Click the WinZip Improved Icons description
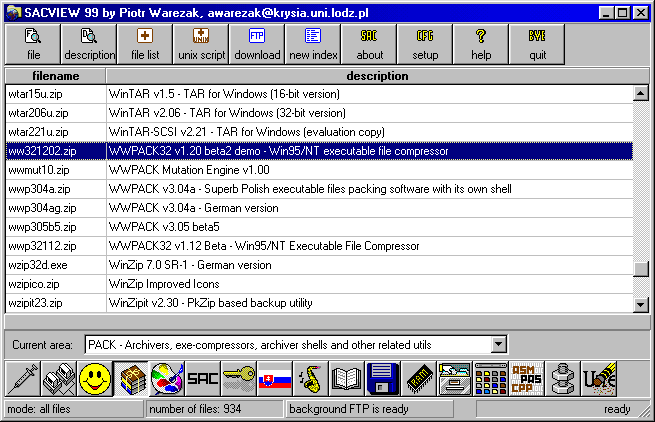Viewport: 655px width, 422px height. click(x=164, y=284)
